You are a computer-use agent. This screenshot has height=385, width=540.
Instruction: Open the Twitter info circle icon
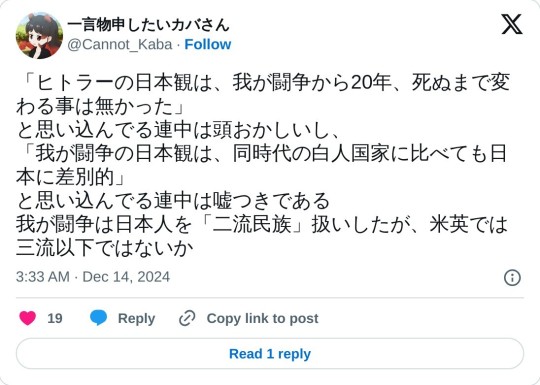[x=512, y=278]
